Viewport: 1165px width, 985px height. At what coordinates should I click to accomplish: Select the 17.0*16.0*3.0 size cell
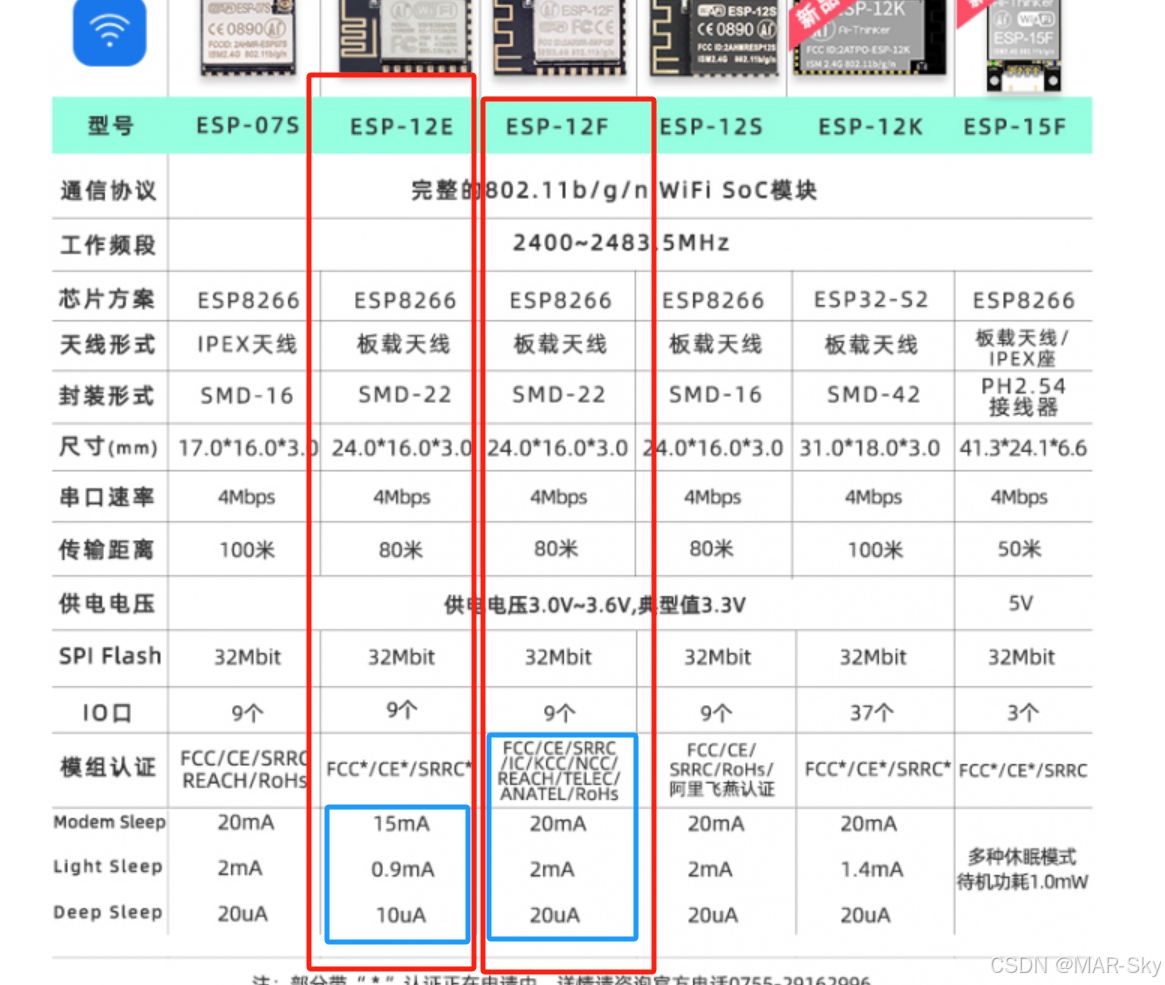point(248,449)
